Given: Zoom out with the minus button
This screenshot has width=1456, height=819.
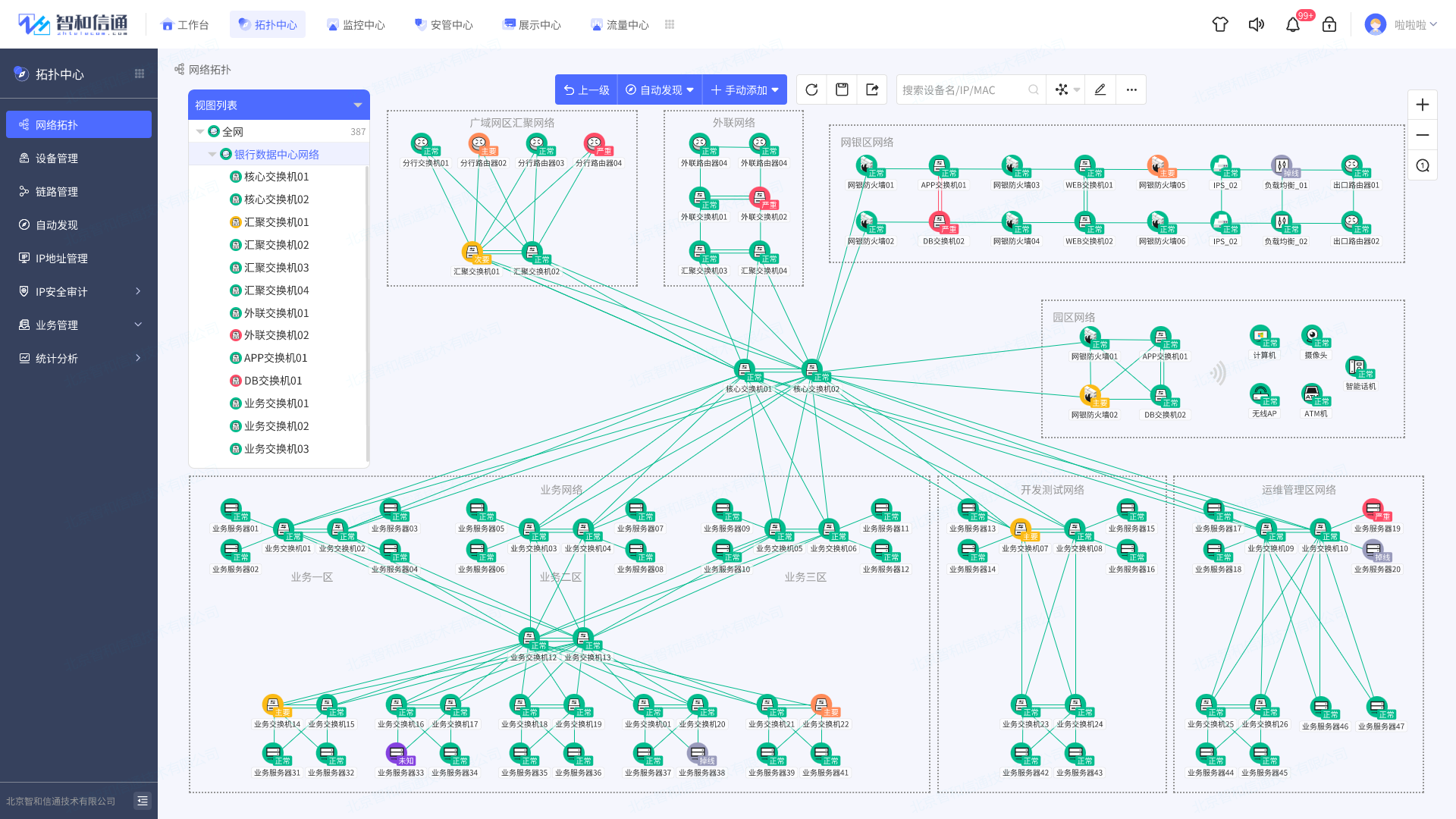Looking at the screenshot, I should pyautogui.click(x=1423, y=135).
